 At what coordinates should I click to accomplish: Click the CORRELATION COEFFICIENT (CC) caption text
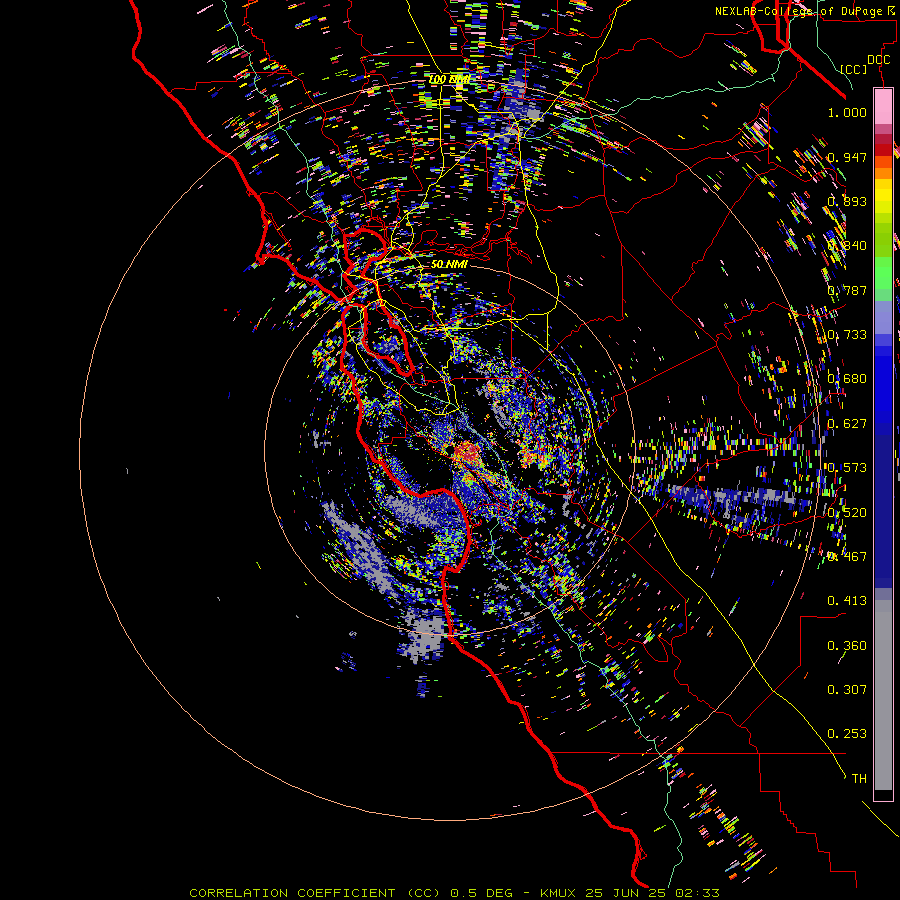pyautogui.click(x=315, y=893)
